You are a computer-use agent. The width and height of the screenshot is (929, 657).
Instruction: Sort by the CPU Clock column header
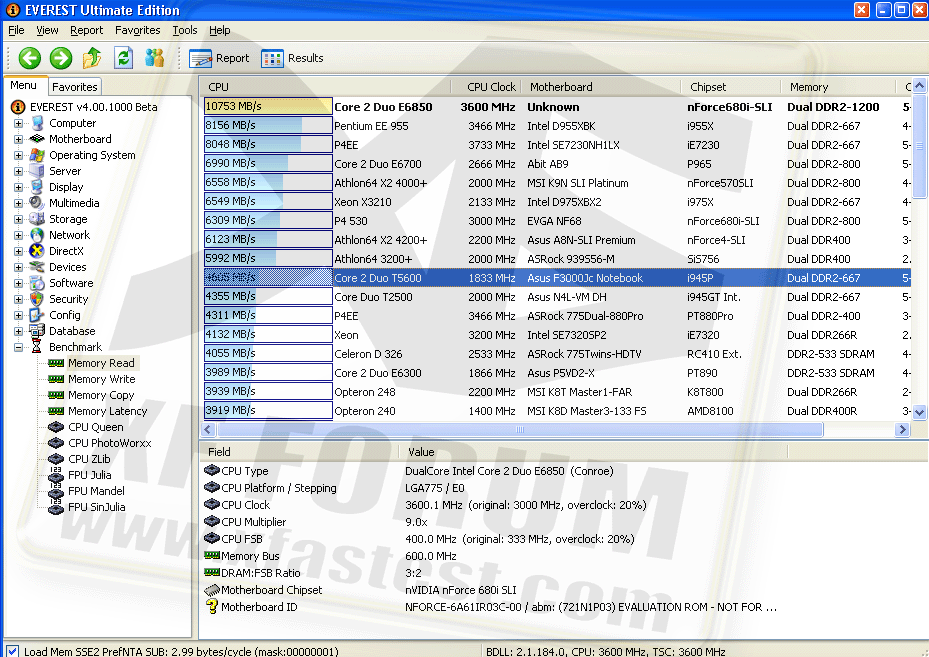[x=486, y=87]
